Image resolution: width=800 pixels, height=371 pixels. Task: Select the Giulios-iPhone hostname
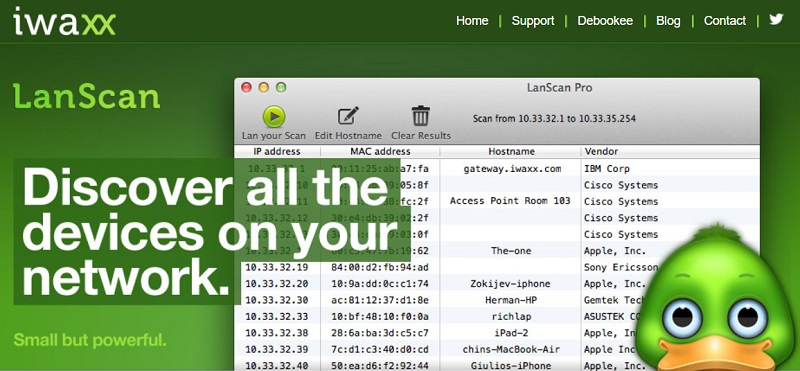point(511,365)
